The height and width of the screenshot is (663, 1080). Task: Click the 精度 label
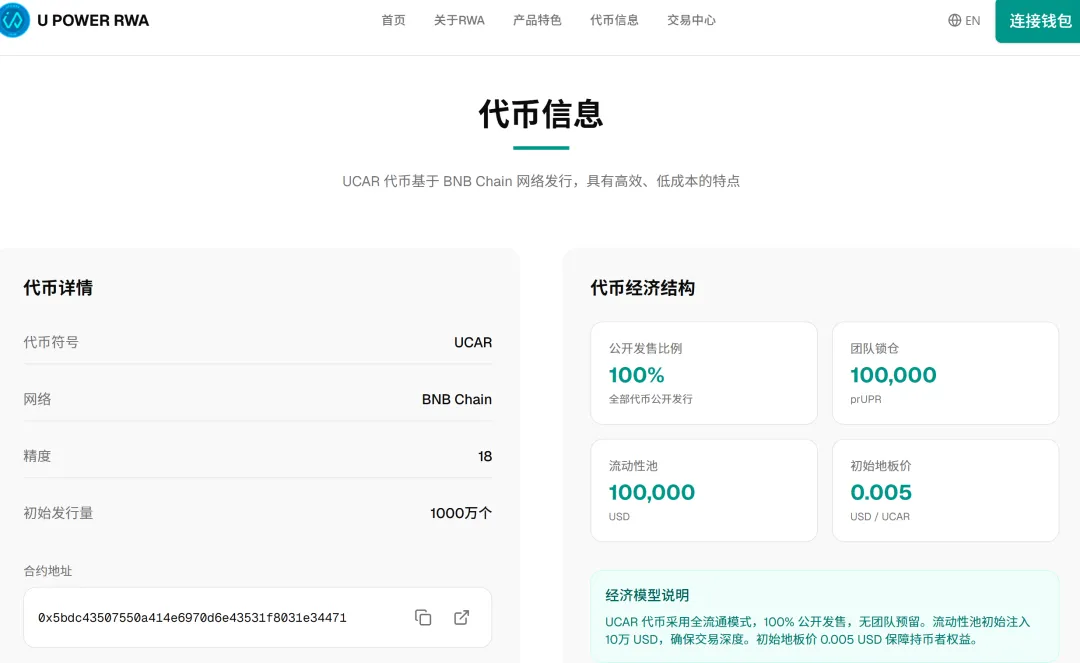[37, 456]
